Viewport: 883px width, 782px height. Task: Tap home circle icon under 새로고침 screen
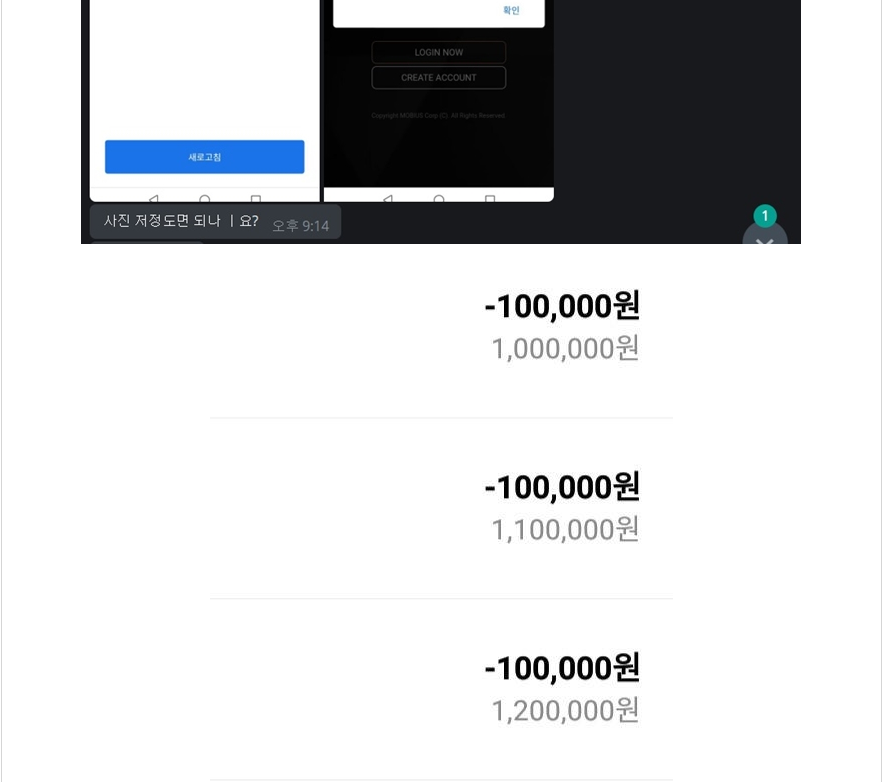(205, 198)
